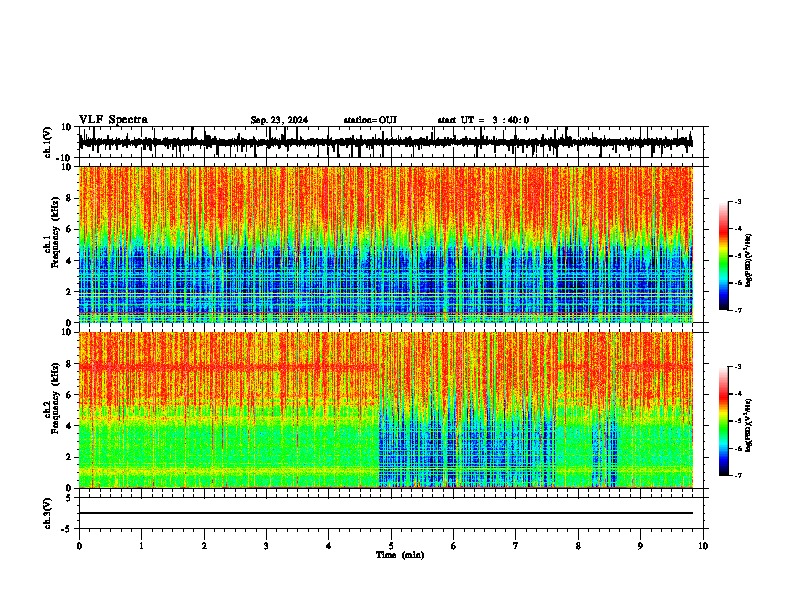
Task: Click the "station=OUI" header label
Action: 370,120
